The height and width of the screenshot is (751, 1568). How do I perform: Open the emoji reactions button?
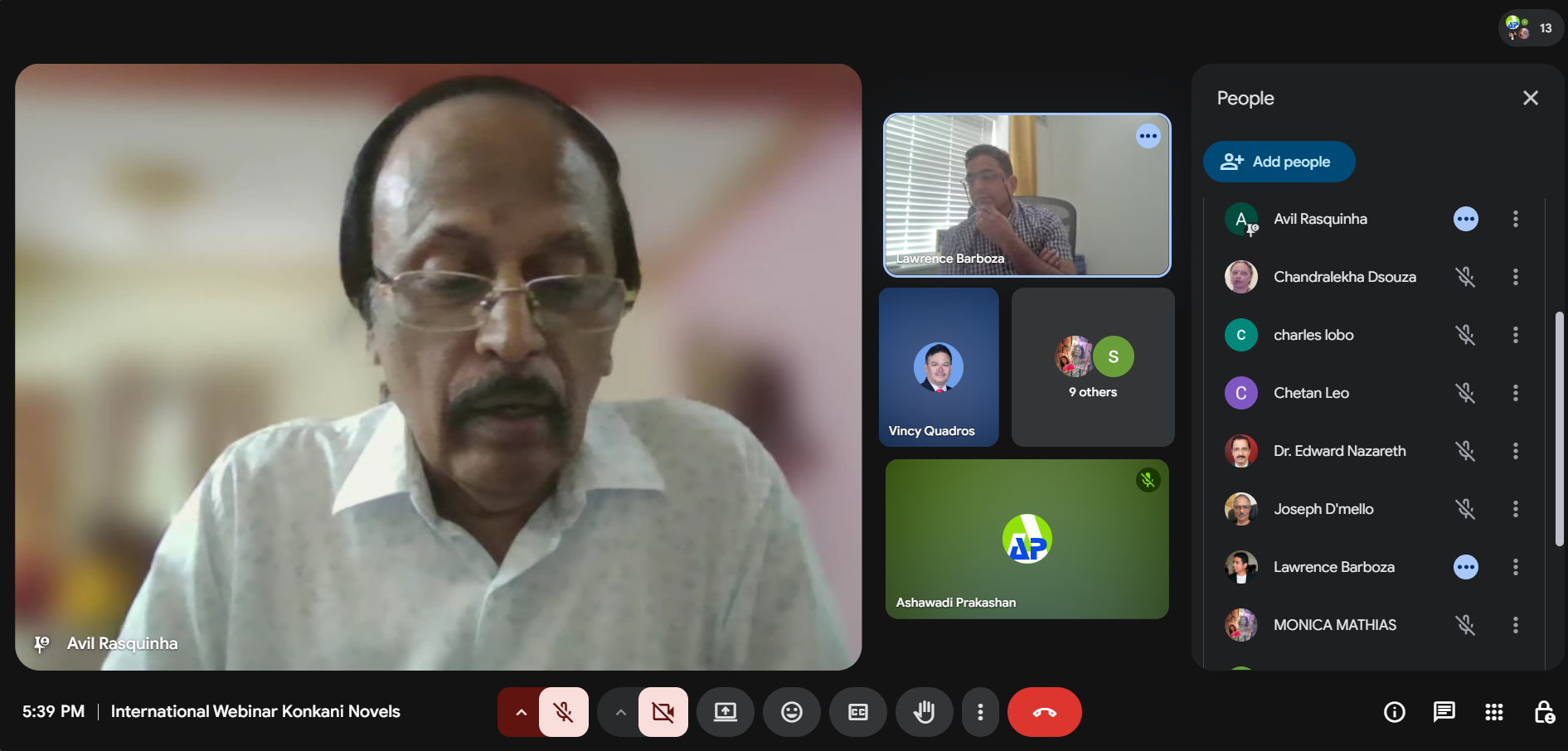[792, 712]
